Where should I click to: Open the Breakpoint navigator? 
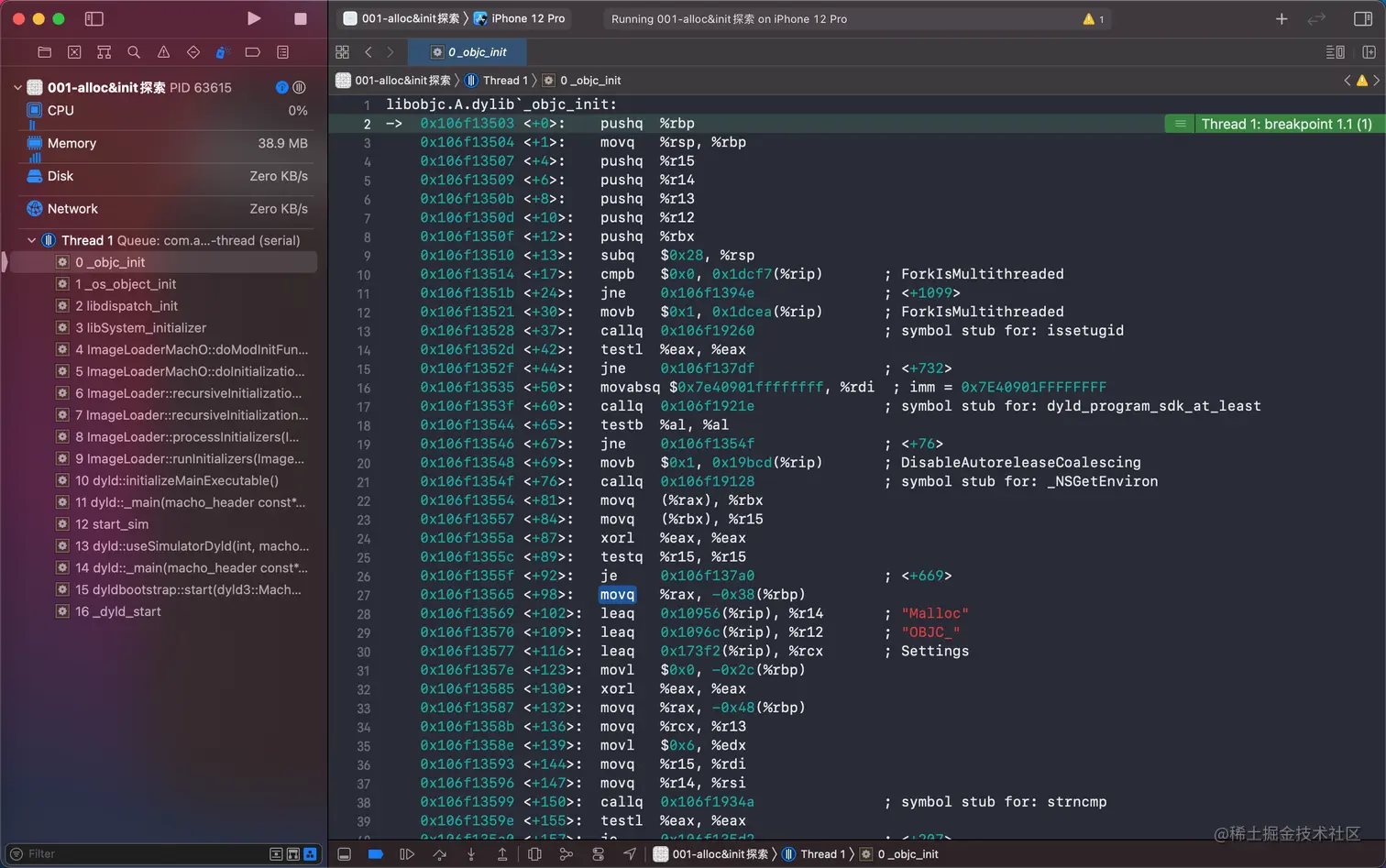[x=252, y=52]
